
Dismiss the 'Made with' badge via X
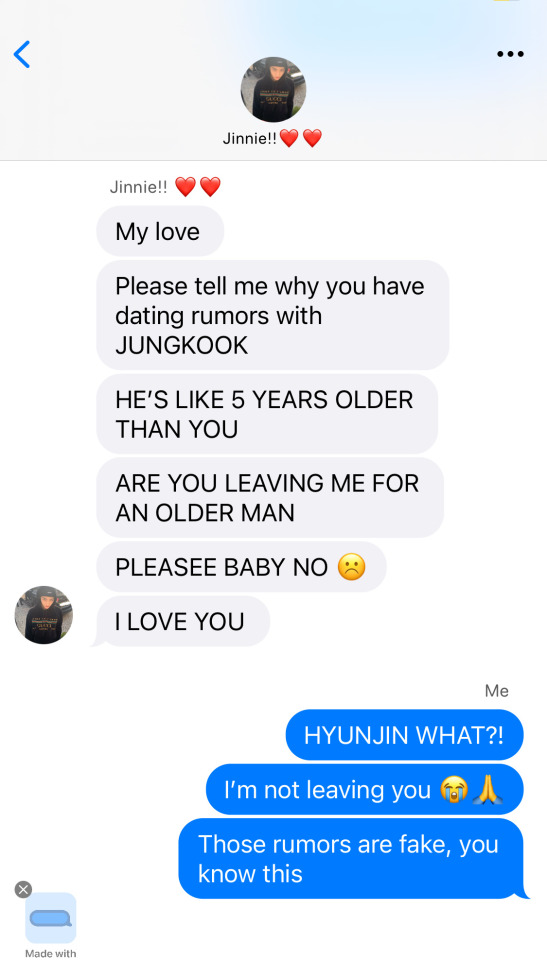click(23, 889)
